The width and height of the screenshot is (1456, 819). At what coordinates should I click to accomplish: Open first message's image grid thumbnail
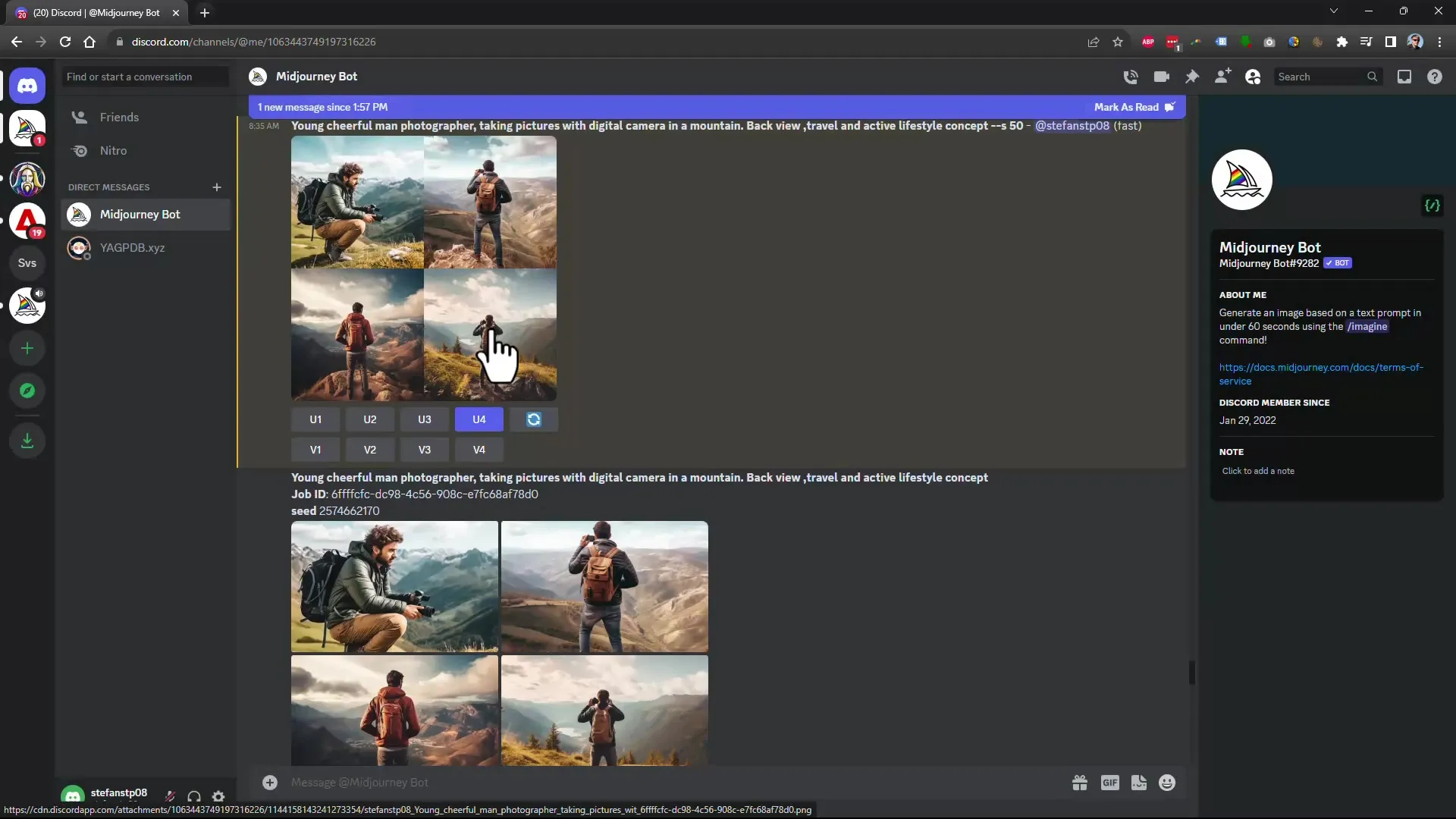click(424, 268)
